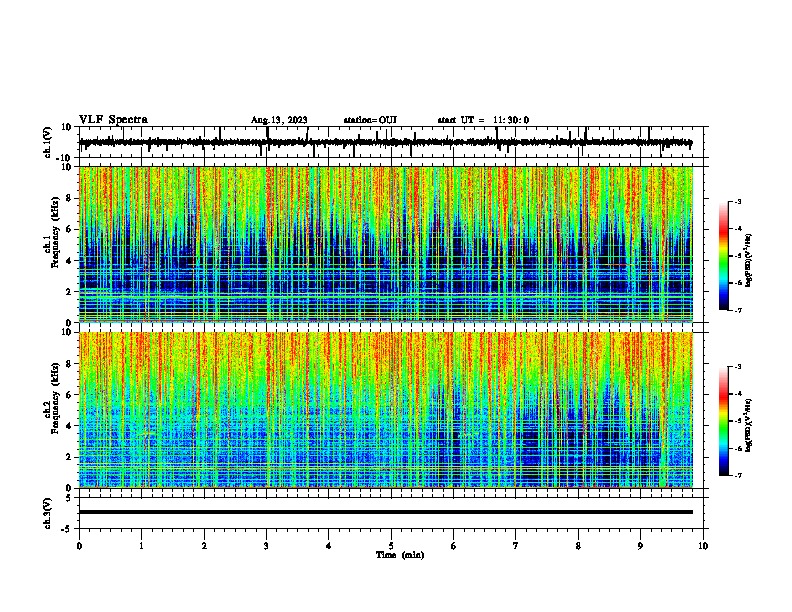Click the 4 kHz tick on ch.2 spectrogram
792x612 pixels.
(68, 426)
